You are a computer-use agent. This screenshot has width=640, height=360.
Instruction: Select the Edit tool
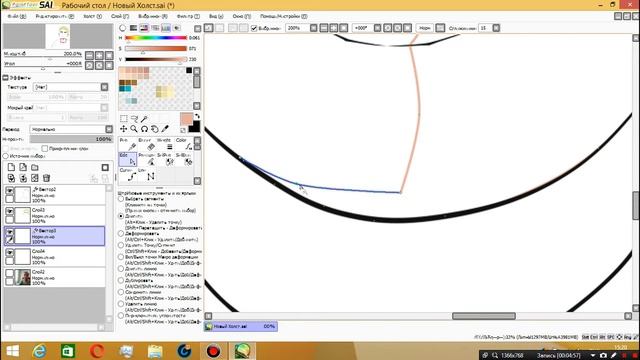[x=127, y=160]
